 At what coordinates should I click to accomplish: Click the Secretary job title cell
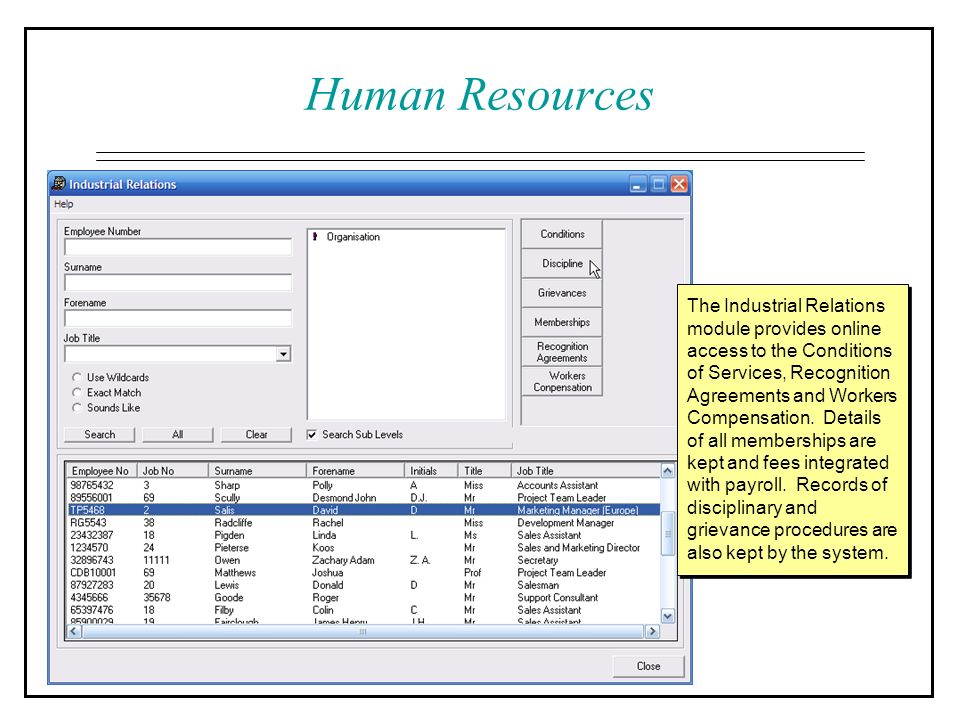click(538, 560)
